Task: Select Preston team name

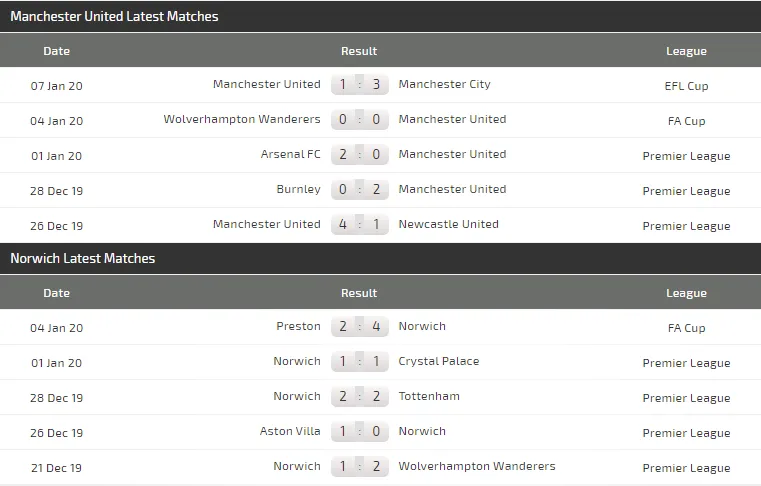Action: pos(298,326)
